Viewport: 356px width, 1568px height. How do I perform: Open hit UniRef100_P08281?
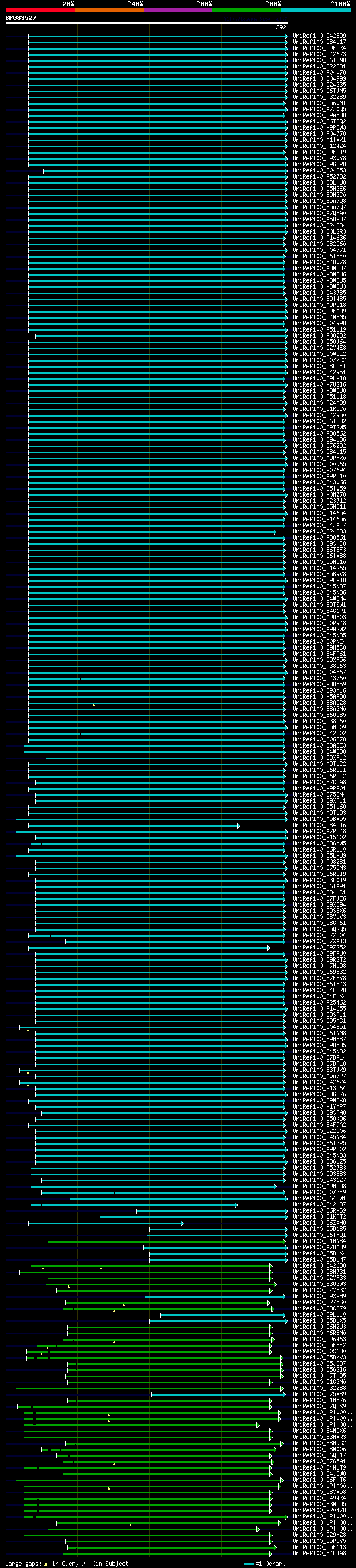(x=319, y=862)
